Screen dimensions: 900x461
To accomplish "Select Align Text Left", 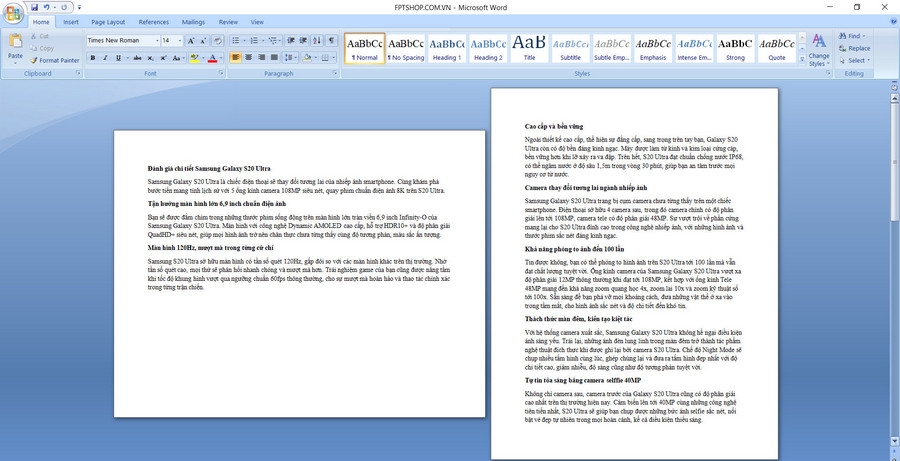I will pos(235,58).
